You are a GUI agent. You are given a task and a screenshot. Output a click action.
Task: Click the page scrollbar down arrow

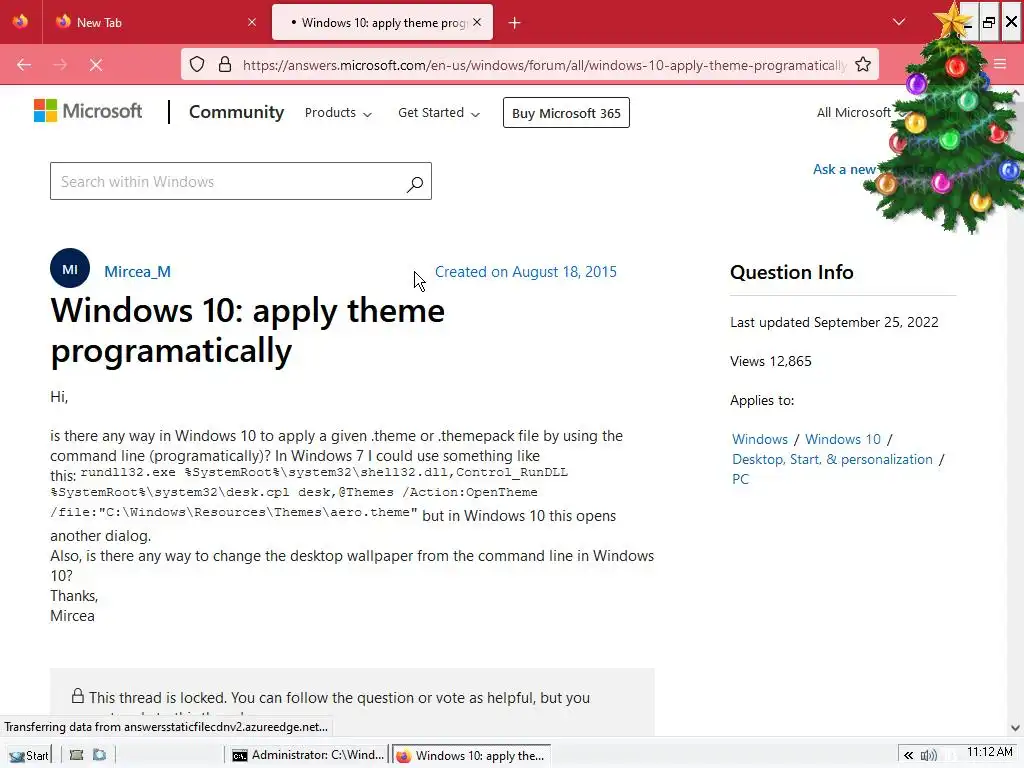point(1016,728)
